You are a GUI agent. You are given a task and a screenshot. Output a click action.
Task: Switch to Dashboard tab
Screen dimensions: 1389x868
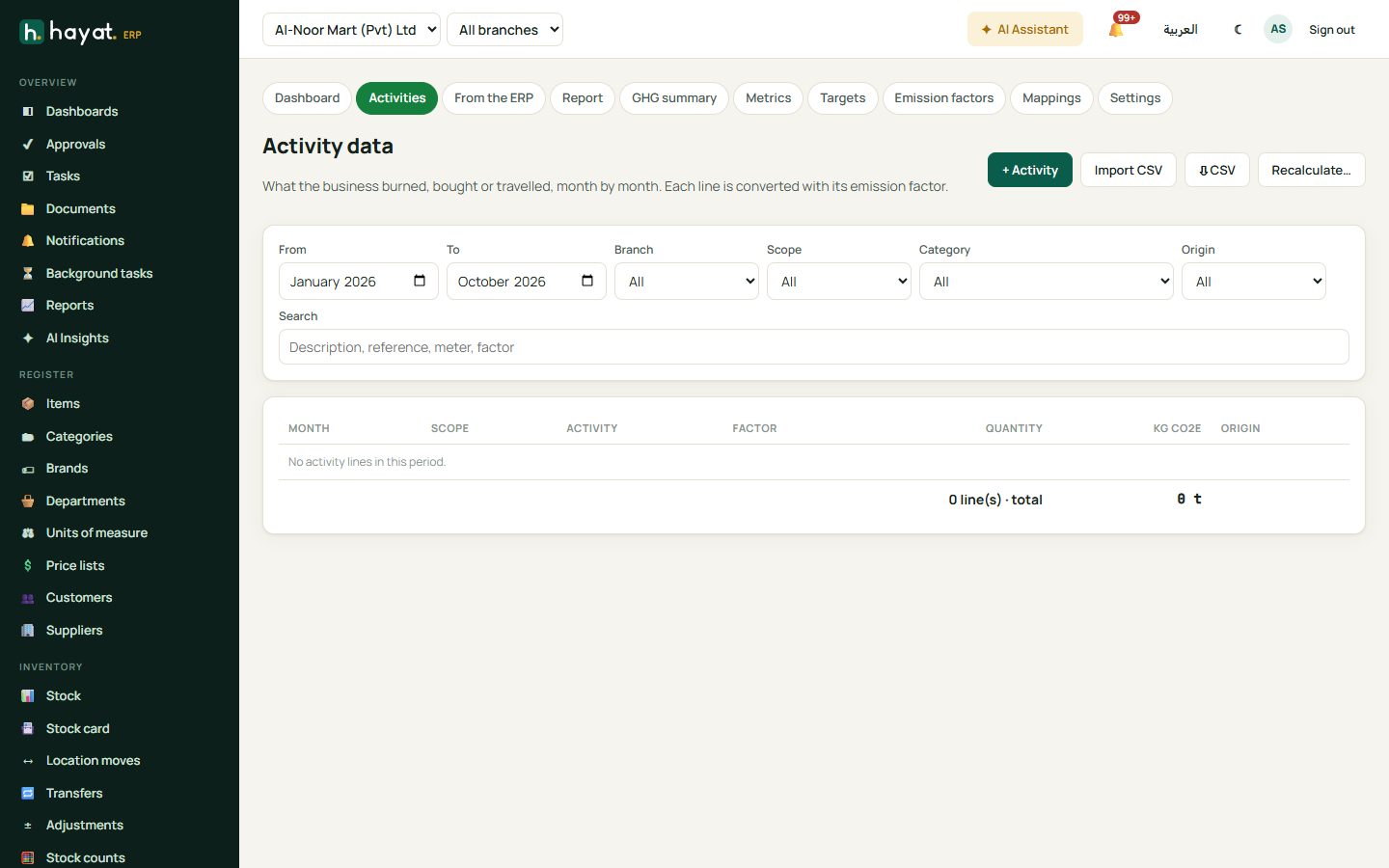click(x=307, y=98)
